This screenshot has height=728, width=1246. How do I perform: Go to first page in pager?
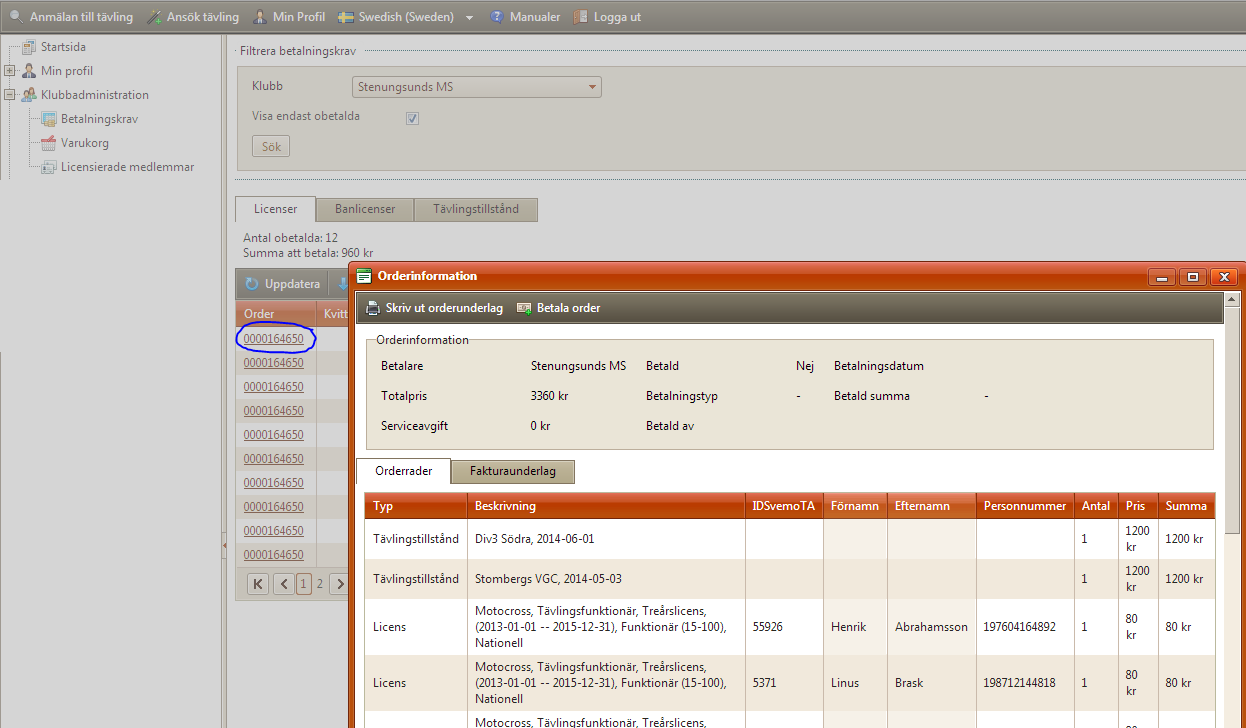258,583
